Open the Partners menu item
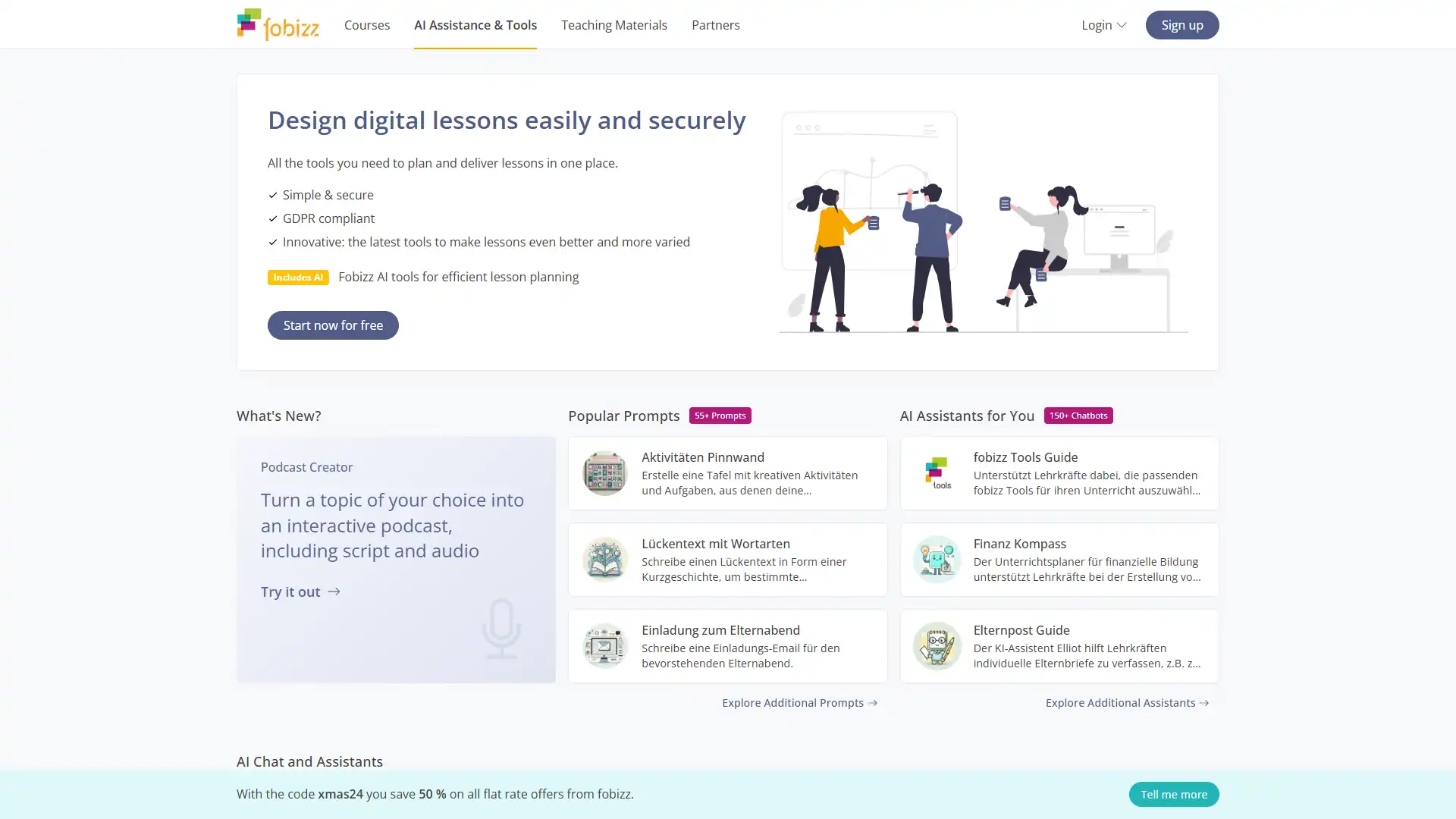Image resolution: width=1456 pixels, height=819 pixels. coord(716,25)
